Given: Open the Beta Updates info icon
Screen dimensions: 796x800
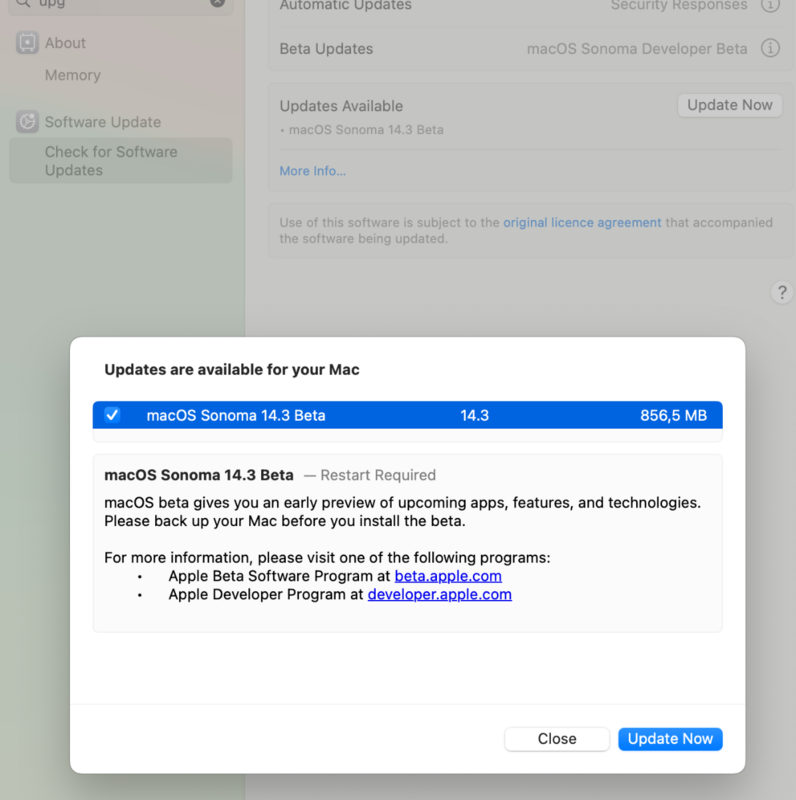Looking at the screenshot, I should (770, 48).
